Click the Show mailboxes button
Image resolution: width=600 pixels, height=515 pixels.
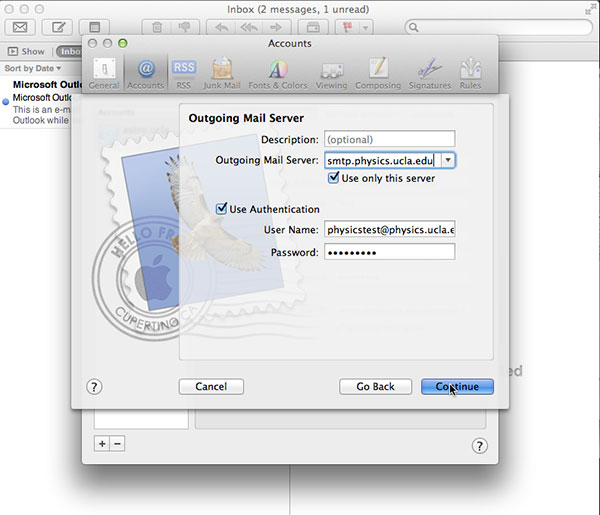(x=26, y=51)
